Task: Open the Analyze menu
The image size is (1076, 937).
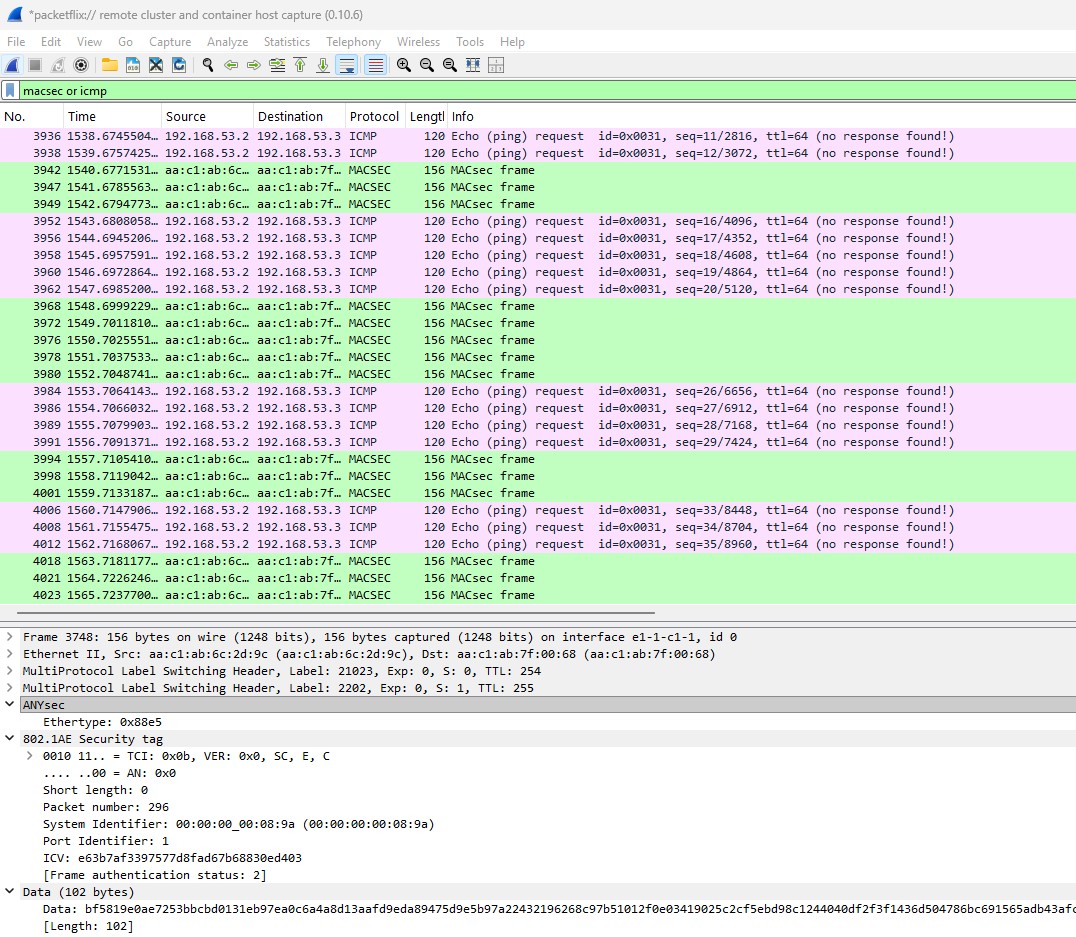Action: pyautogui.click(x=228, y=42)
